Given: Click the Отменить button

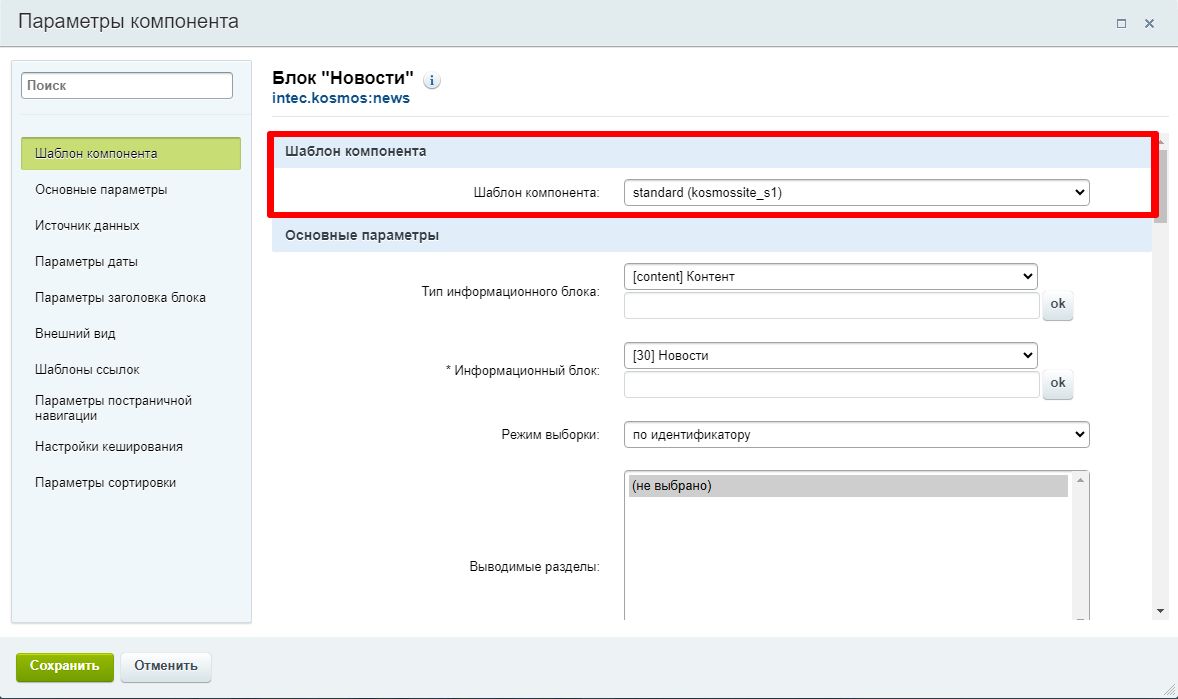Looking at the screenshot, I should pos(166,666).
